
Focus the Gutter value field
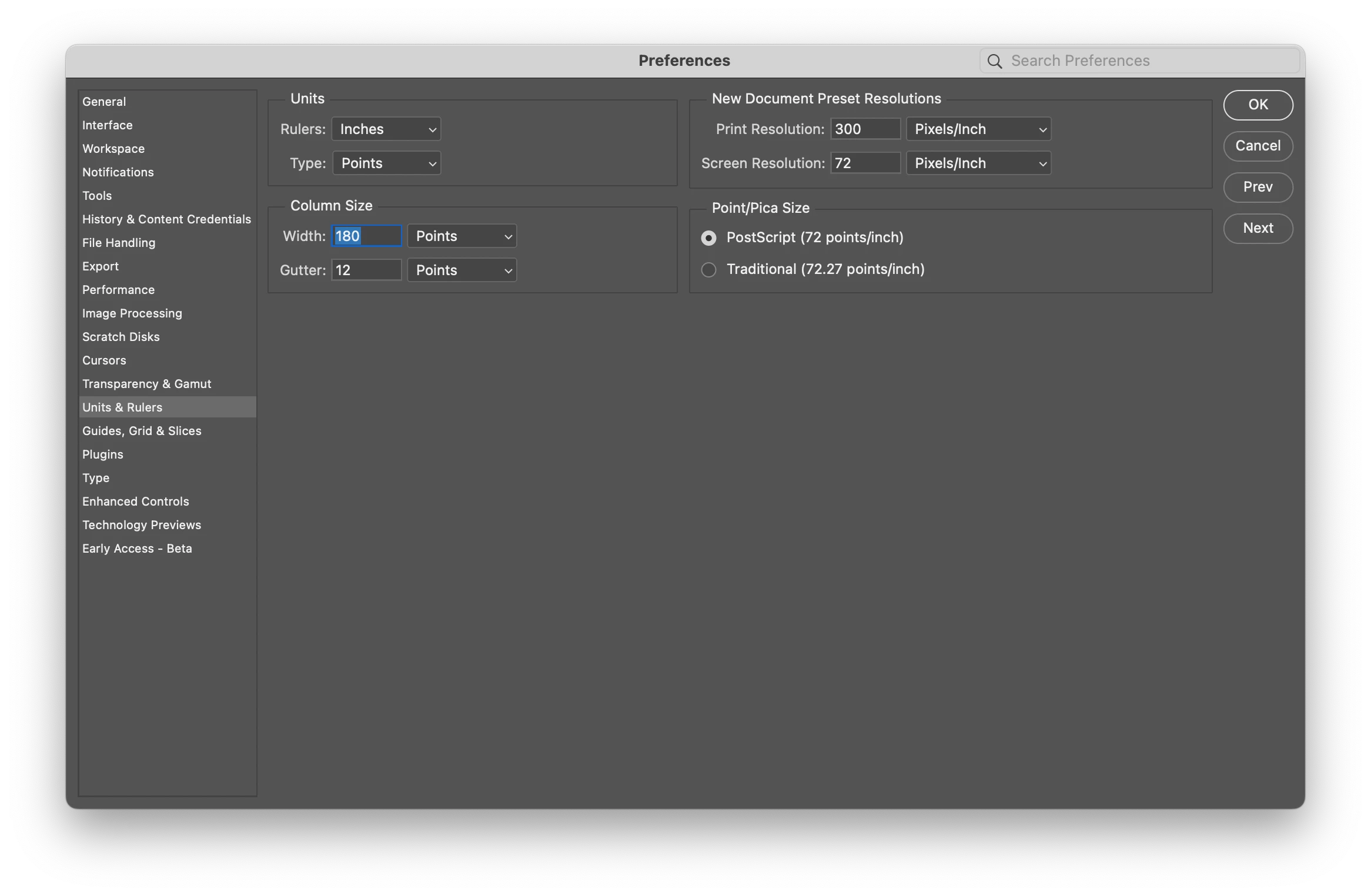(366, 270)
